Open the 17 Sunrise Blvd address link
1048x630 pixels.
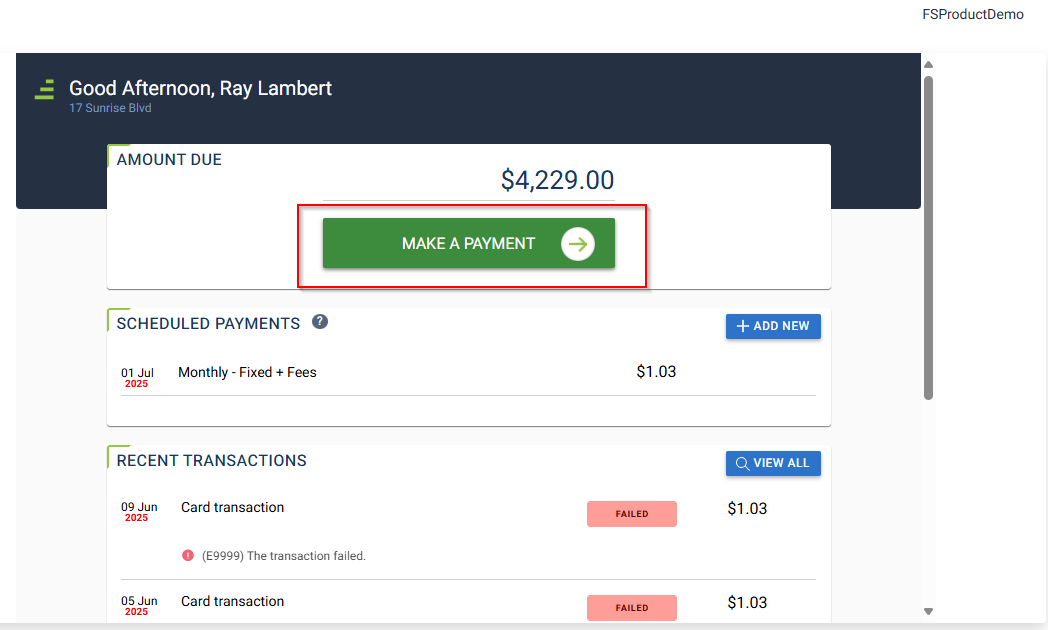coord(110,108)
